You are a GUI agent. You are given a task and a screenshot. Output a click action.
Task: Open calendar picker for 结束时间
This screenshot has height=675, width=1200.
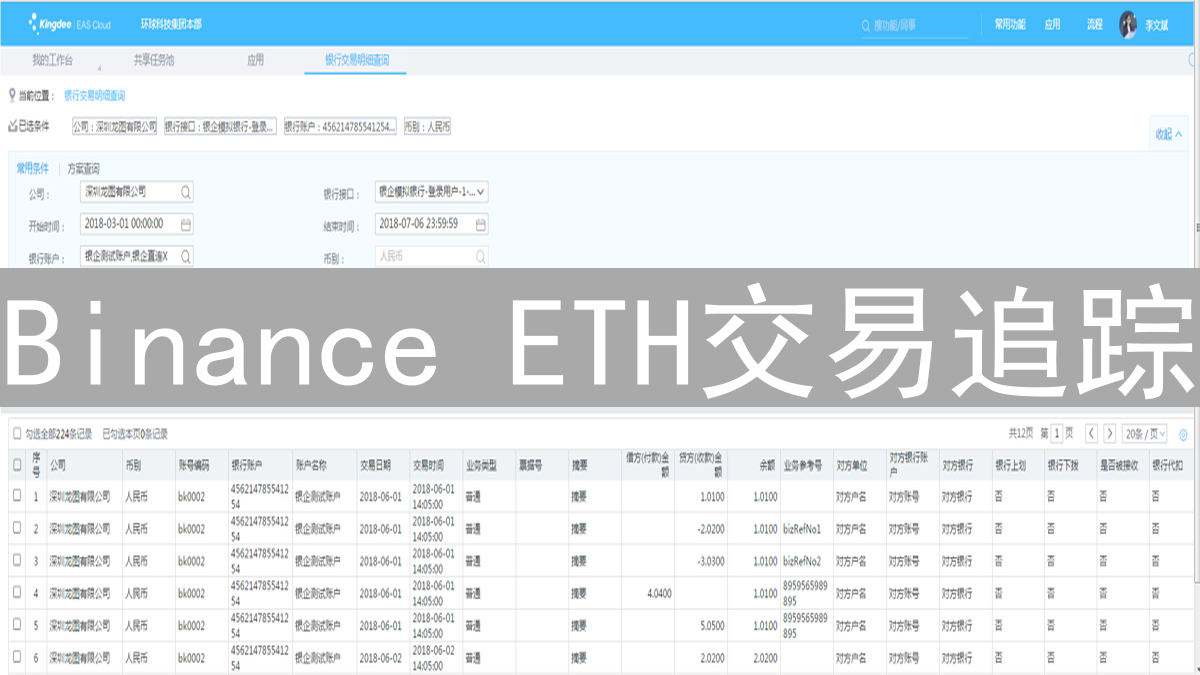tap(481, 224)
